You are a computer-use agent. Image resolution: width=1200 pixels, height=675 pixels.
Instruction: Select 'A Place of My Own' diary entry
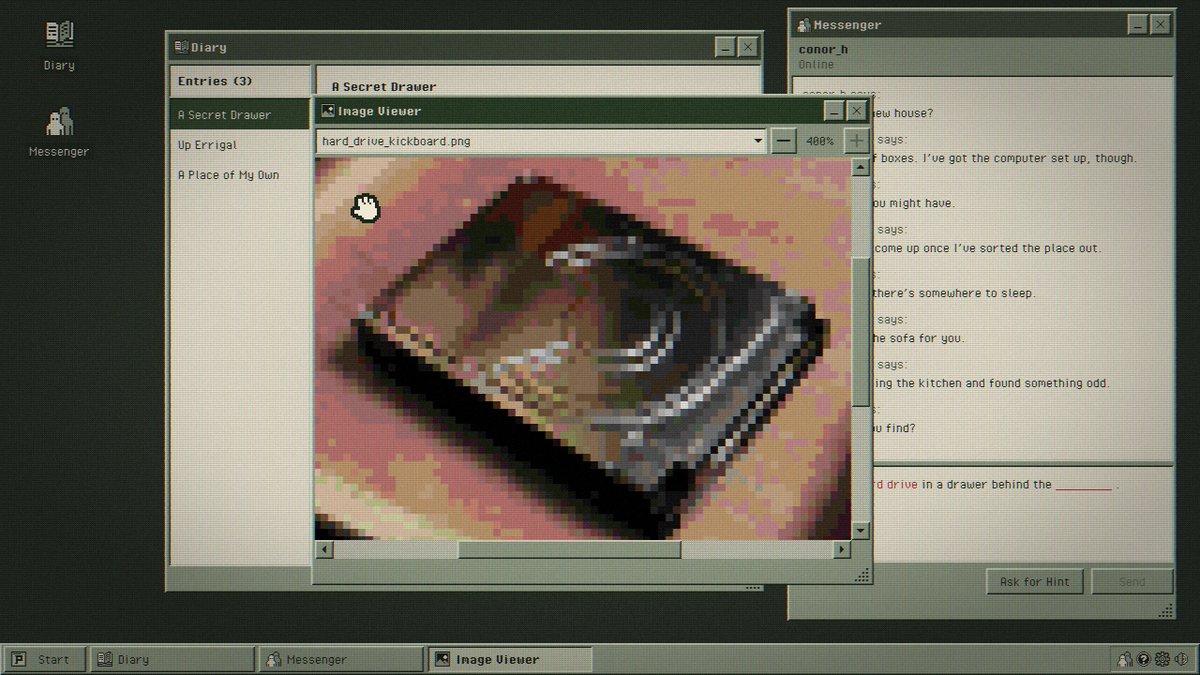[x=240, y=175]
